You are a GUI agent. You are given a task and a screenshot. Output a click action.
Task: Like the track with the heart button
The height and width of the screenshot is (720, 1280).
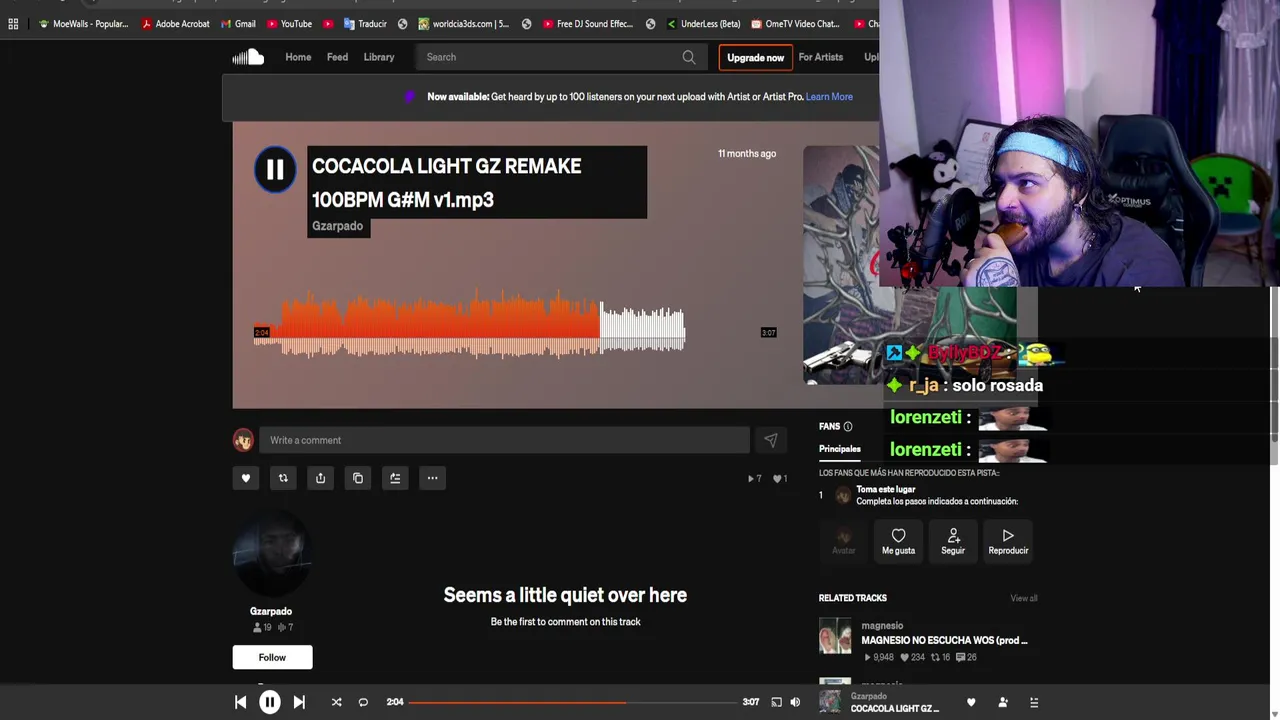click(246, 478)
